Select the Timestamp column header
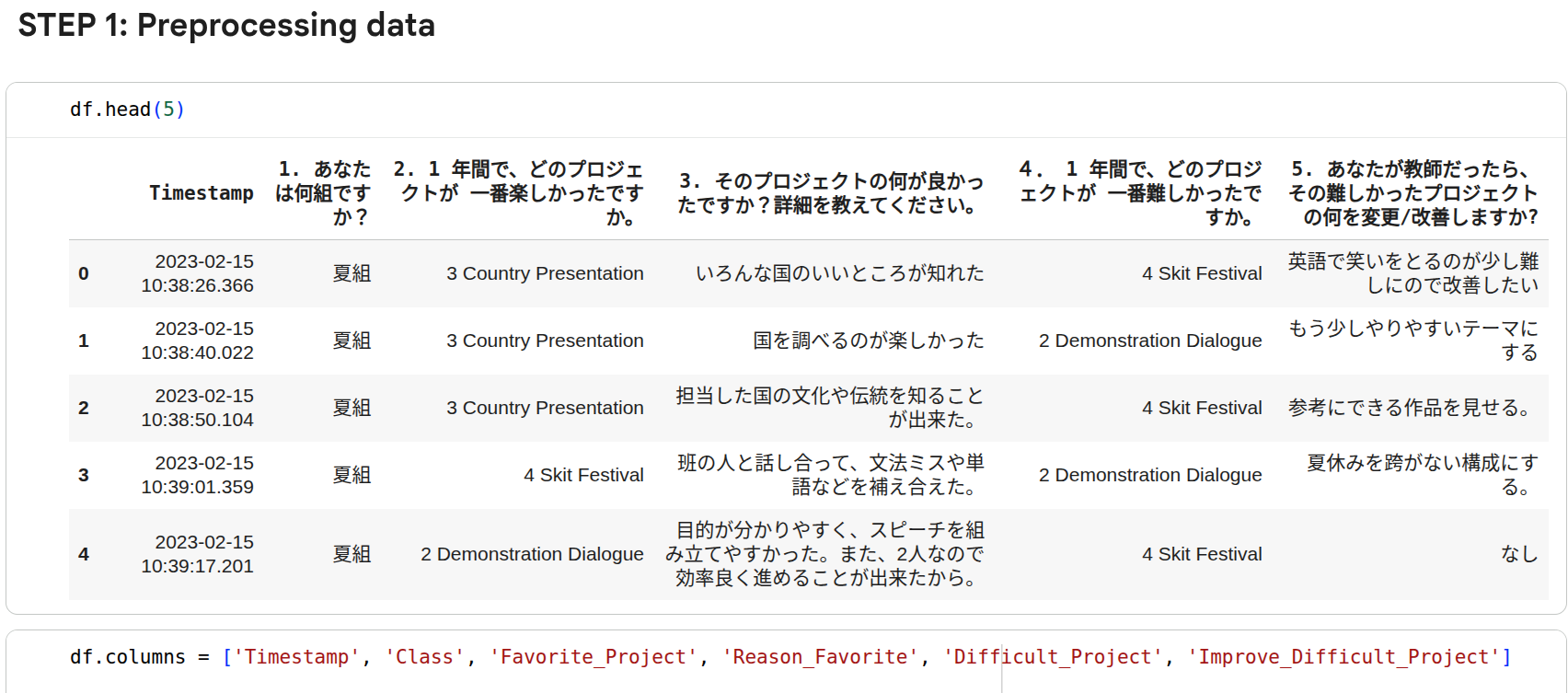Screen dimensions: 1568x693 click(201, 193)
